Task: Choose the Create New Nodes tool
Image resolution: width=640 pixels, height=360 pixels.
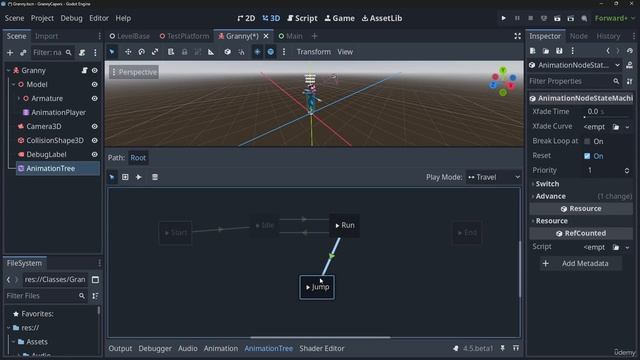Action: [125, 177]
